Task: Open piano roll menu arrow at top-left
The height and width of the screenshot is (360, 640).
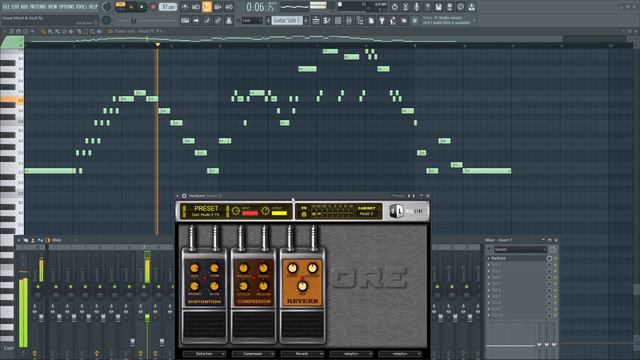Action: tap(4, 31)
